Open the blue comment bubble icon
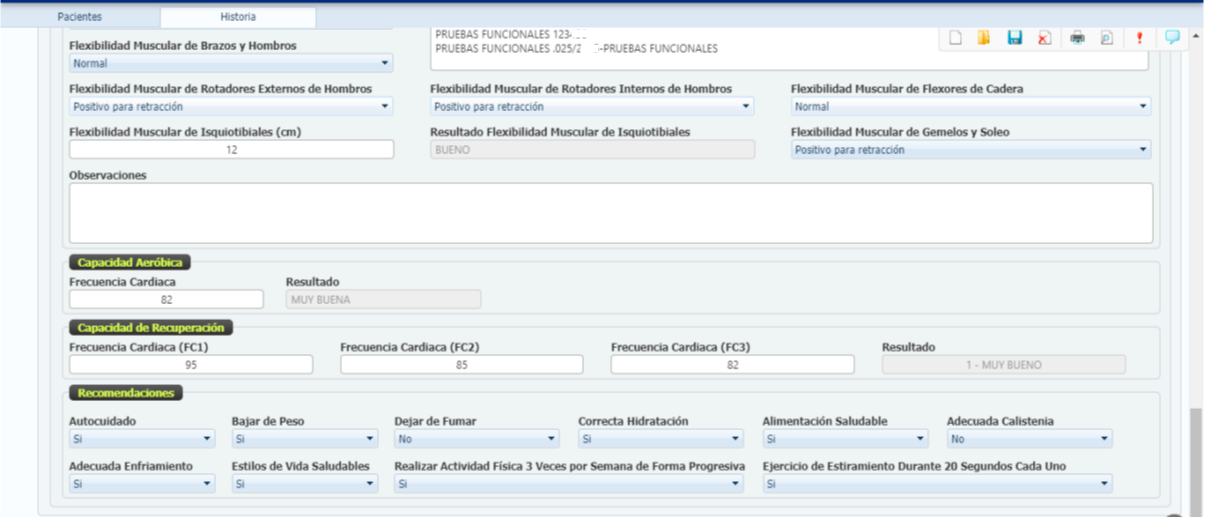This screenshot has width=1205, height=517. (1172, 38)
